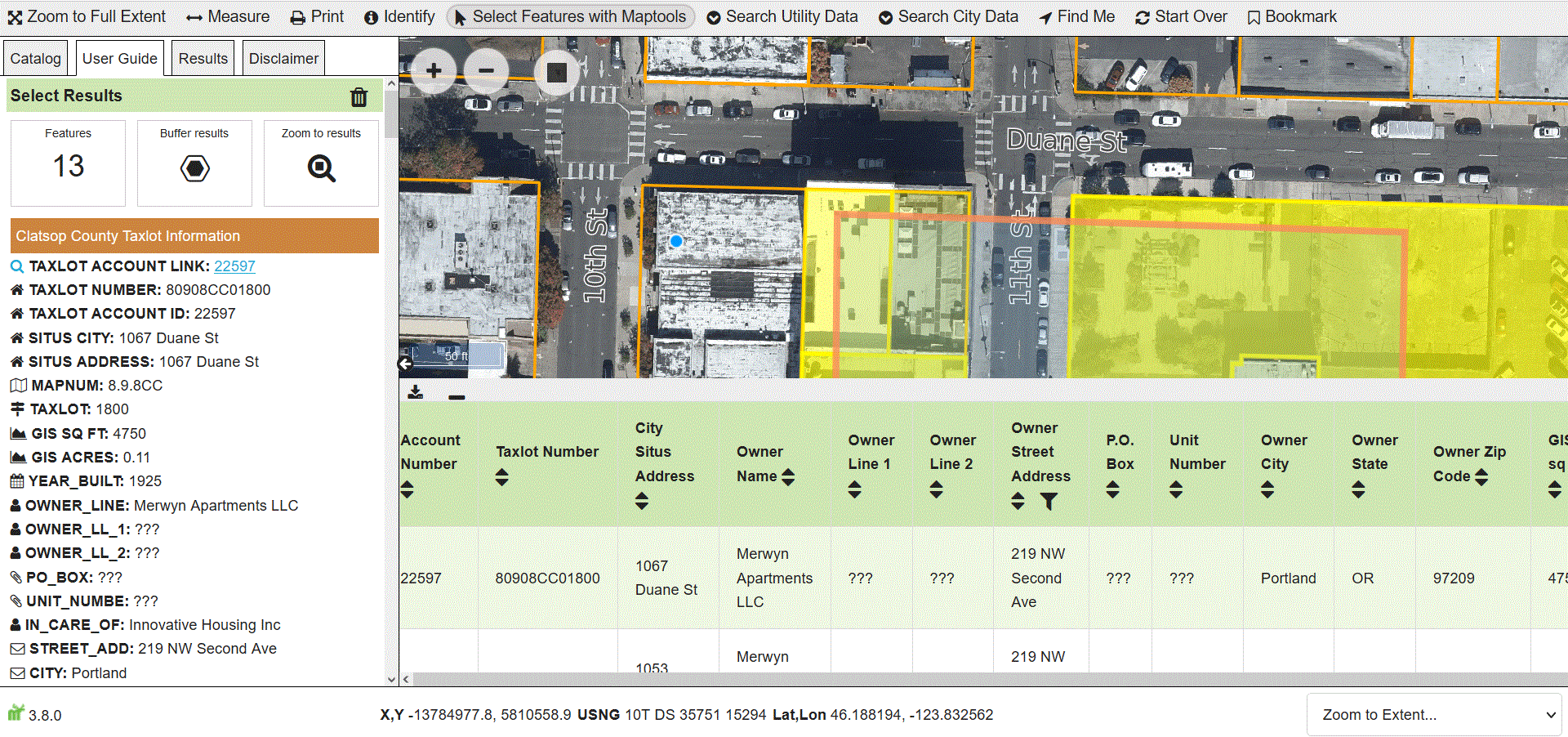Sort by Owner City column
This screenshot has height=737, width=1568.
[x=1267, y=489]
